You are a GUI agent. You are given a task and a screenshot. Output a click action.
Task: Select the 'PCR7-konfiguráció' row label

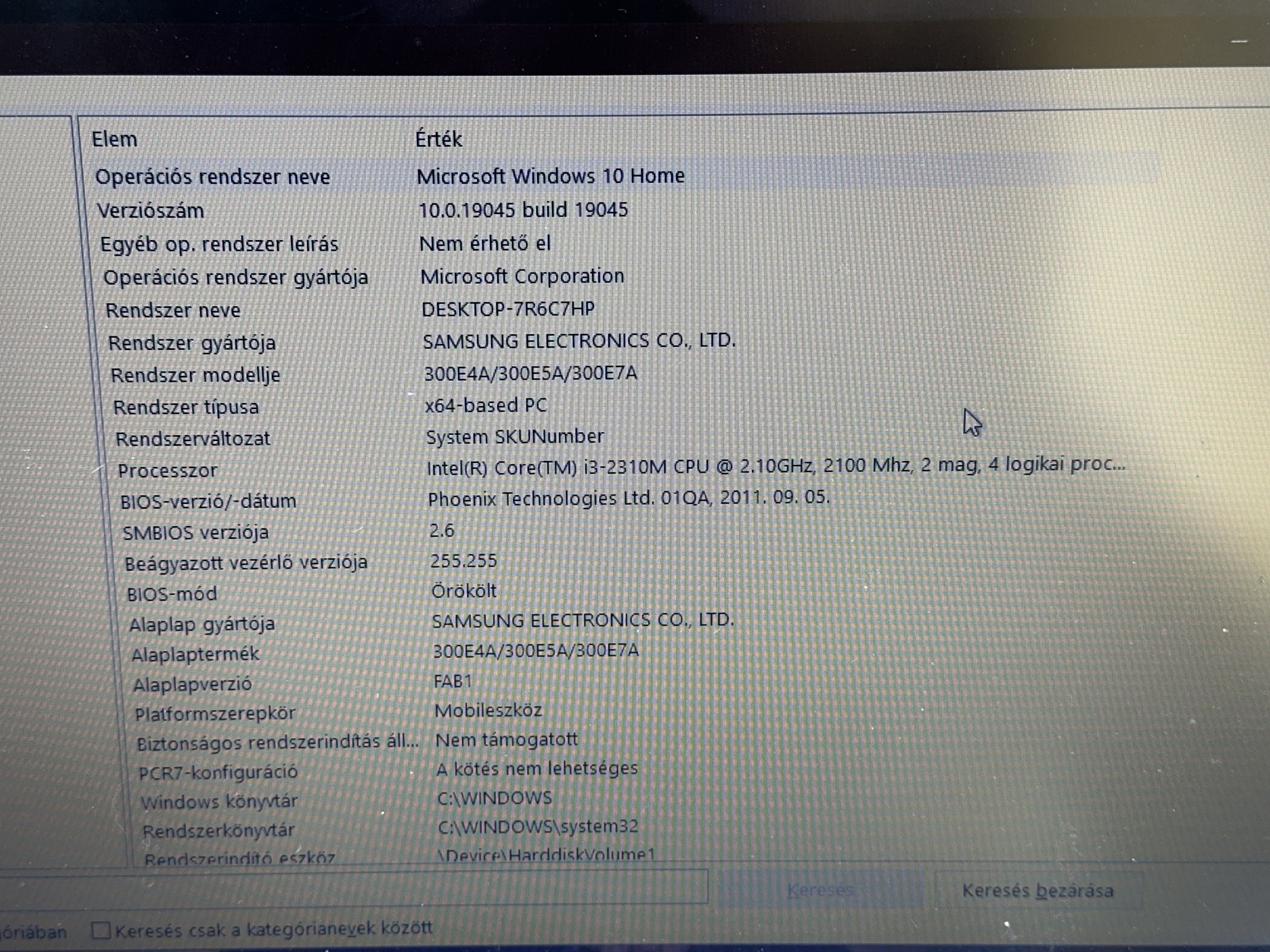[x=218, y=773]
